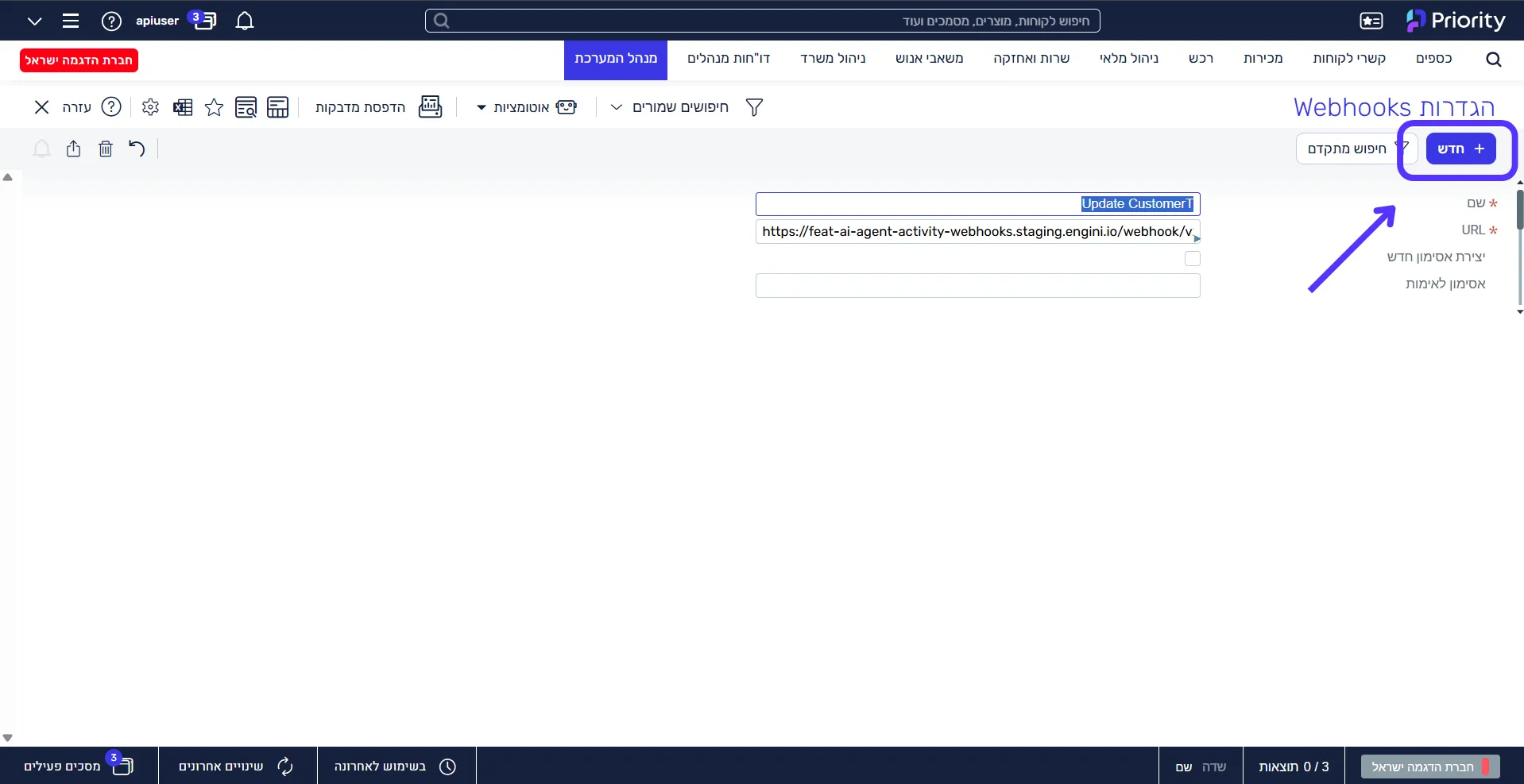Close the Webhooks form with X
This screenshot has height=784, width=1524.
click(x=42, y=107)
